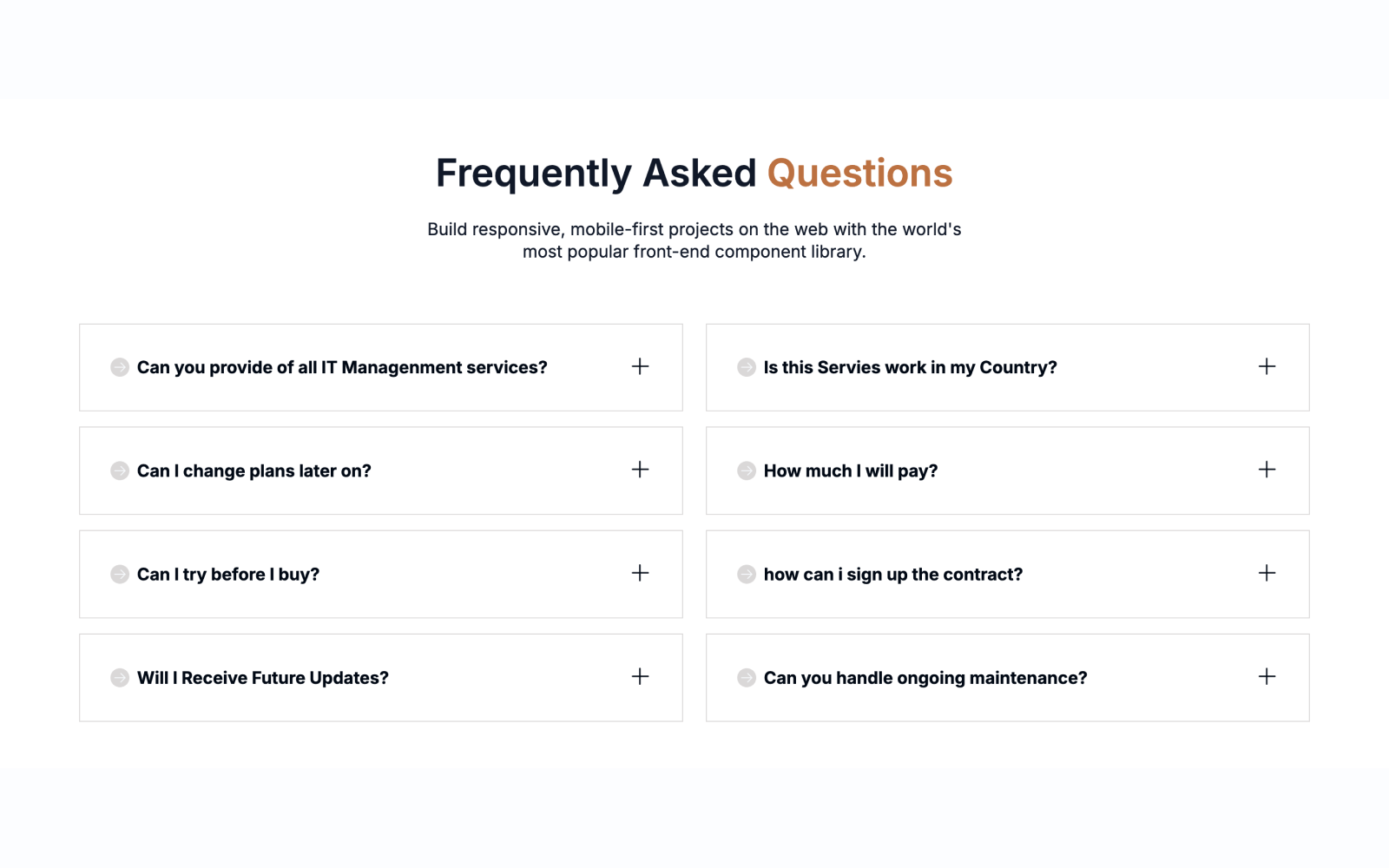Click arrow icon beside Future Updates question
Viewport: 1389px width, 868px height.
(120, 678)
